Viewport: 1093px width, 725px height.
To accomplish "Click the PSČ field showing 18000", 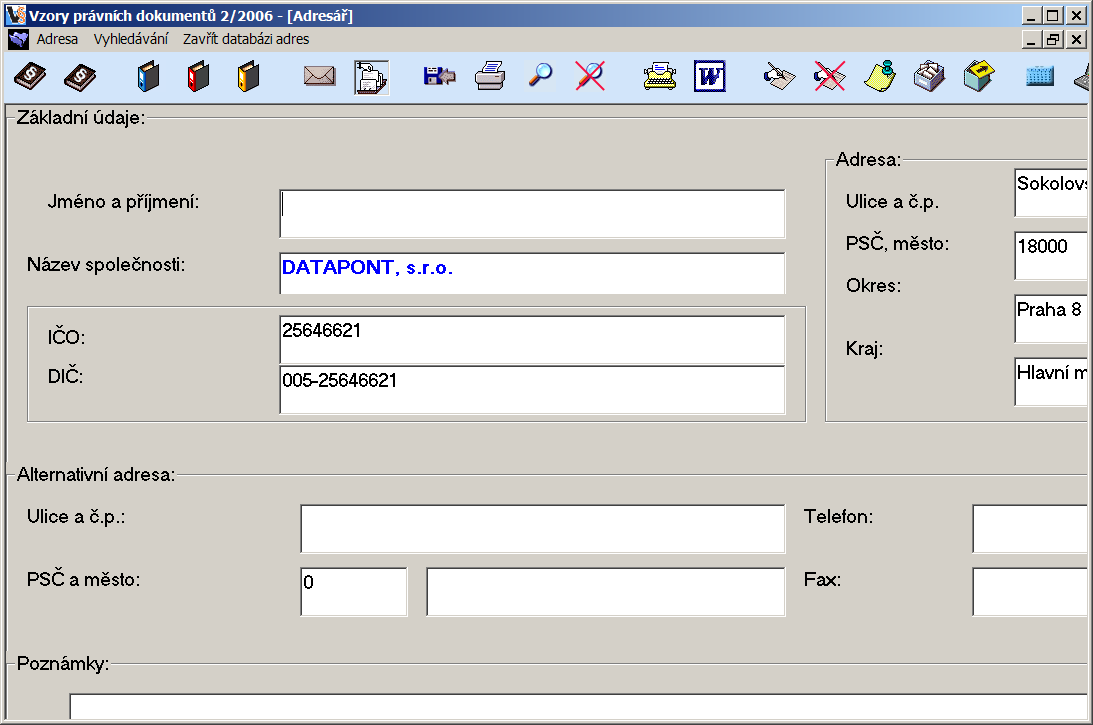I will pos(1050,255).
